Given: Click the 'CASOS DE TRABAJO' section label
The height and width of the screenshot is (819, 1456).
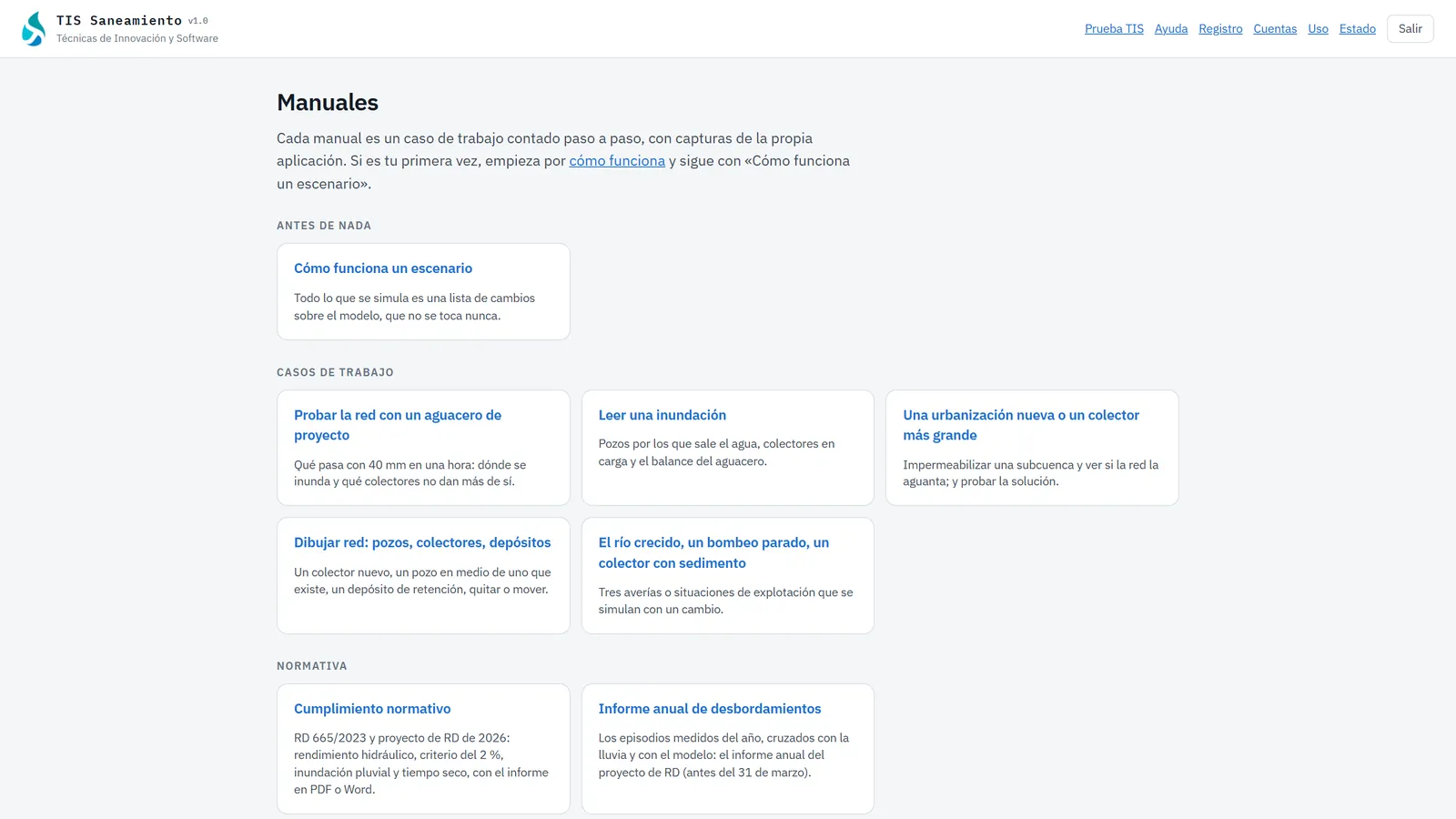Looking at the screenshot, I should [335, 372].
